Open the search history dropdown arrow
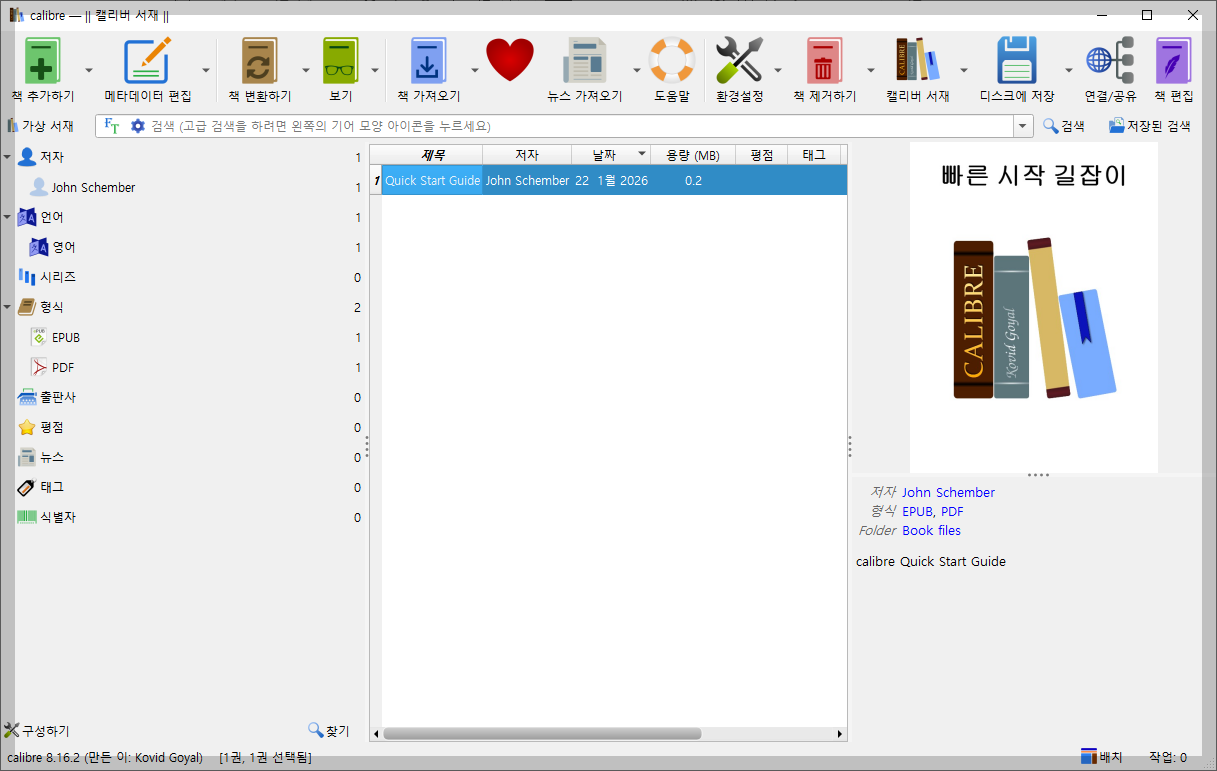 coord(1023,126)
